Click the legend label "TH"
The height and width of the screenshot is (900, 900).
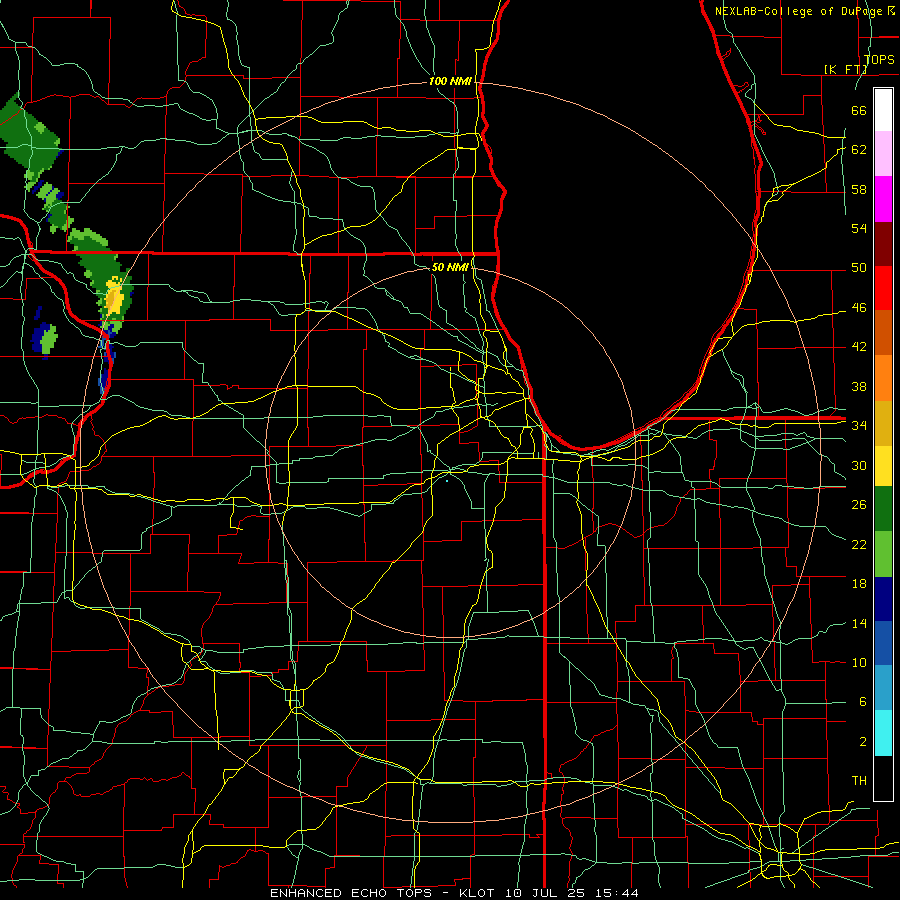point(859,780)
